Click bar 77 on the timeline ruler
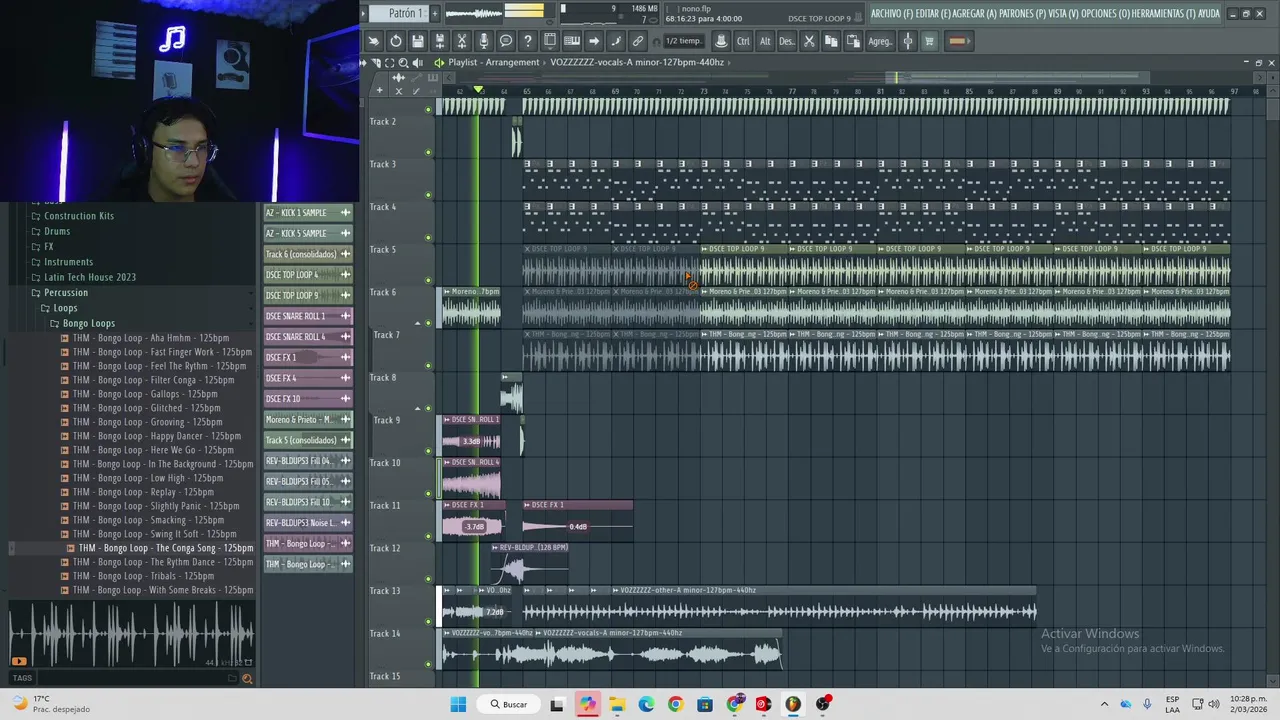 click(792, 91)
